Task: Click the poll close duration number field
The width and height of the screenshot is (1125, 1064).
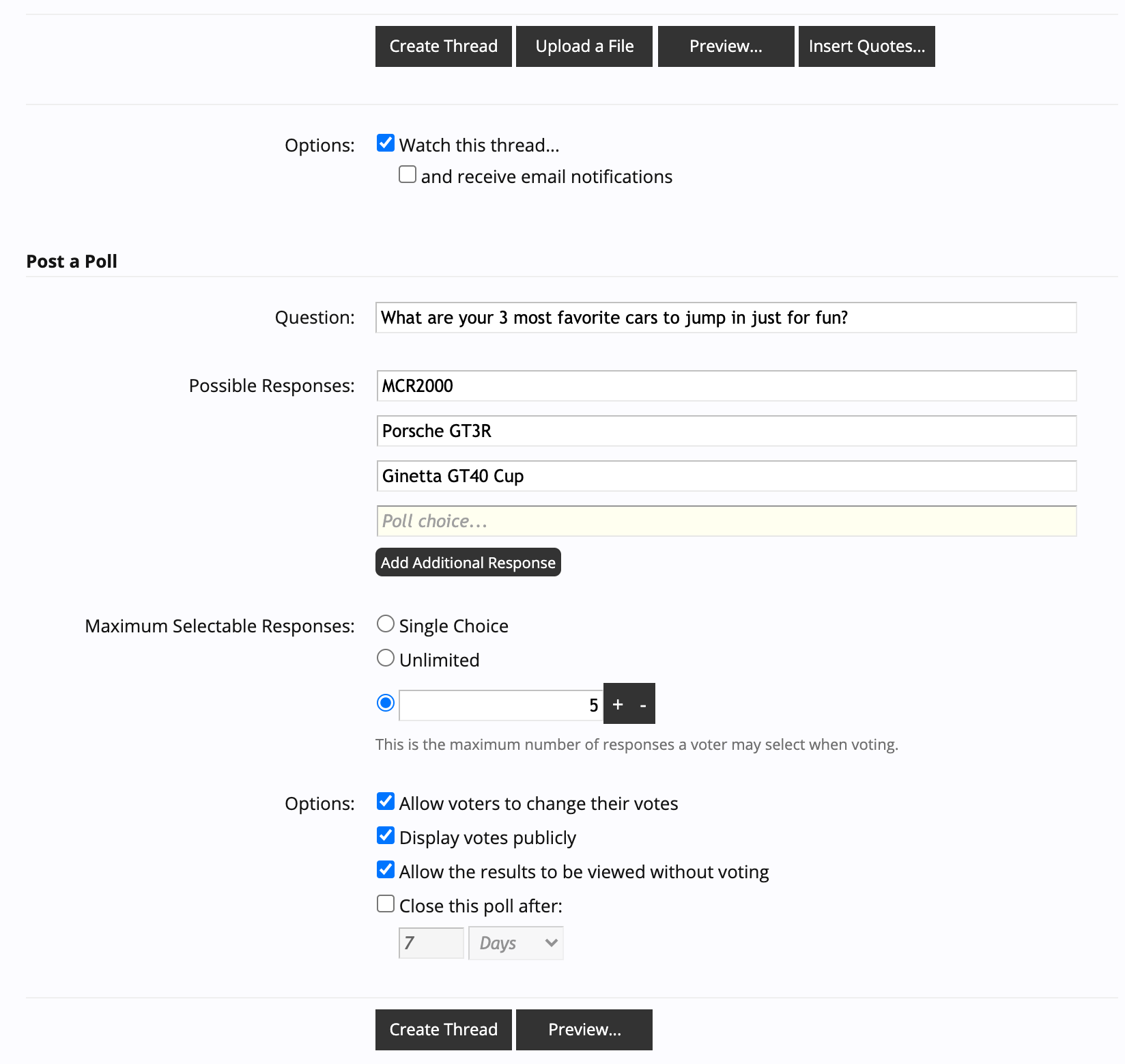Action: click(431, 943)
